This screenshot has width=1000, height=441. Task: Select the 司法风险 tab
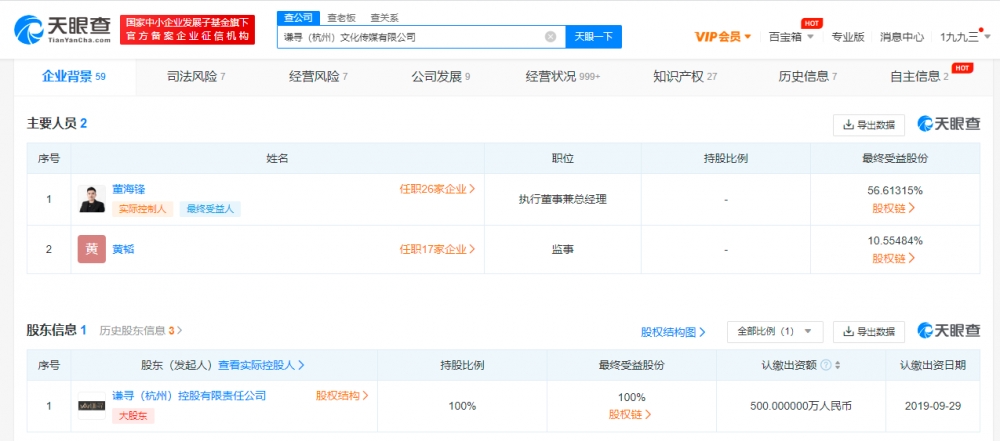point(196,77)
